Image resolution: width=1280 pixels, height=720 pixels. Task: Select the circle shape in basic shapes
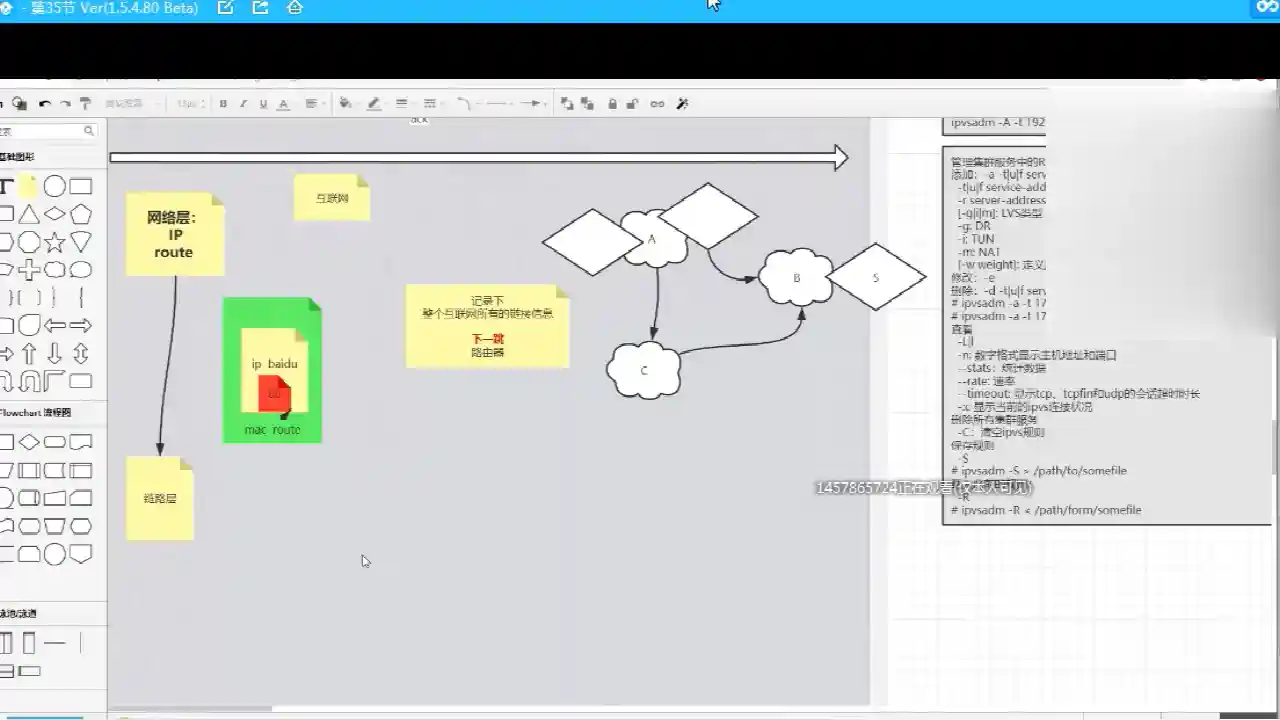pos(55,186)
